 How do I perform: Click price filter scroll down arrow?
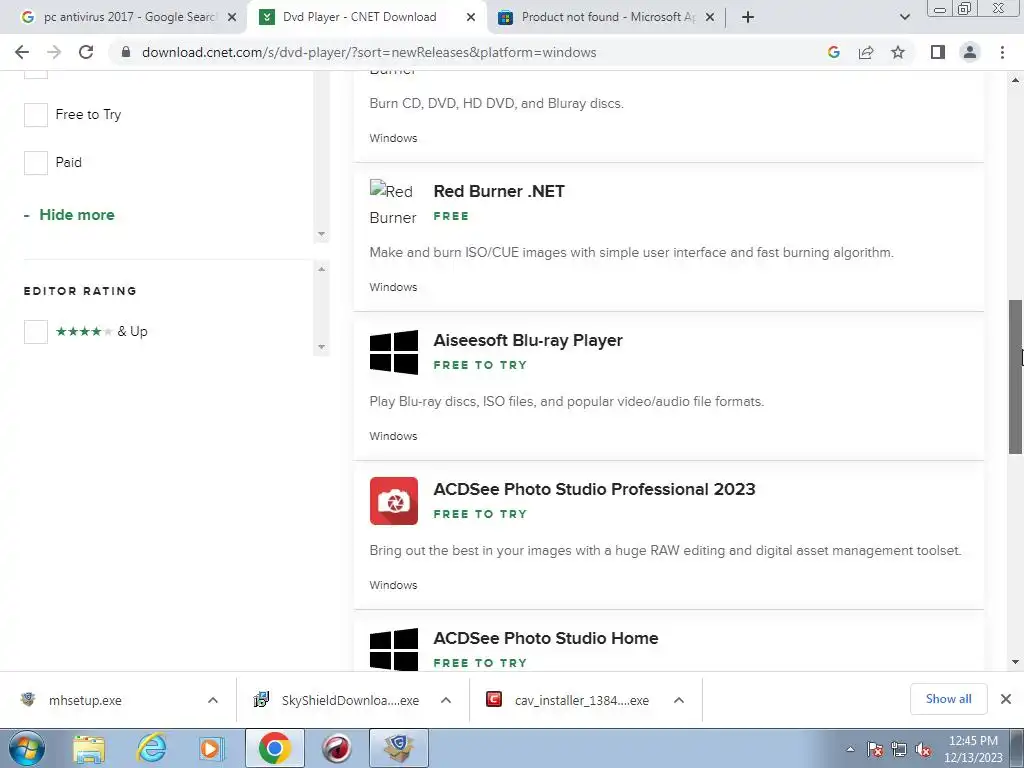[321, 234]
